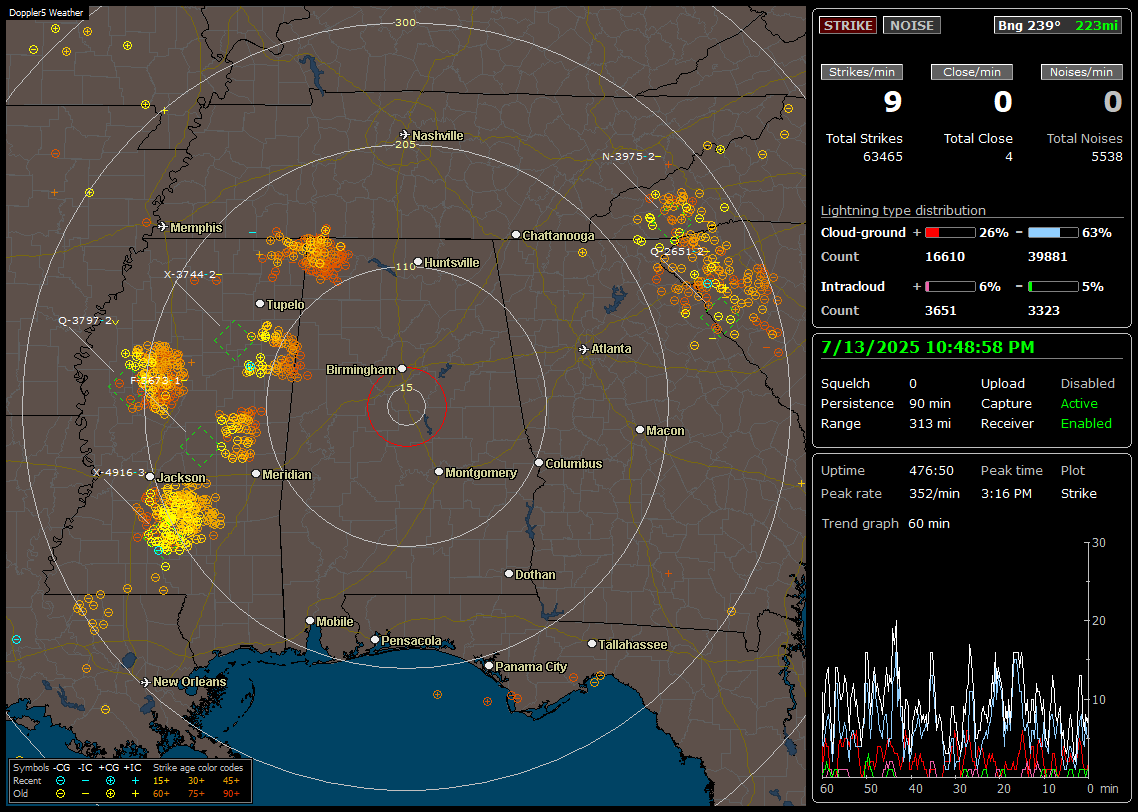The height and width of the screenshot is (812, 1138).
Task: Click the Nashville airport marker
Action: [x=404, y=135]
